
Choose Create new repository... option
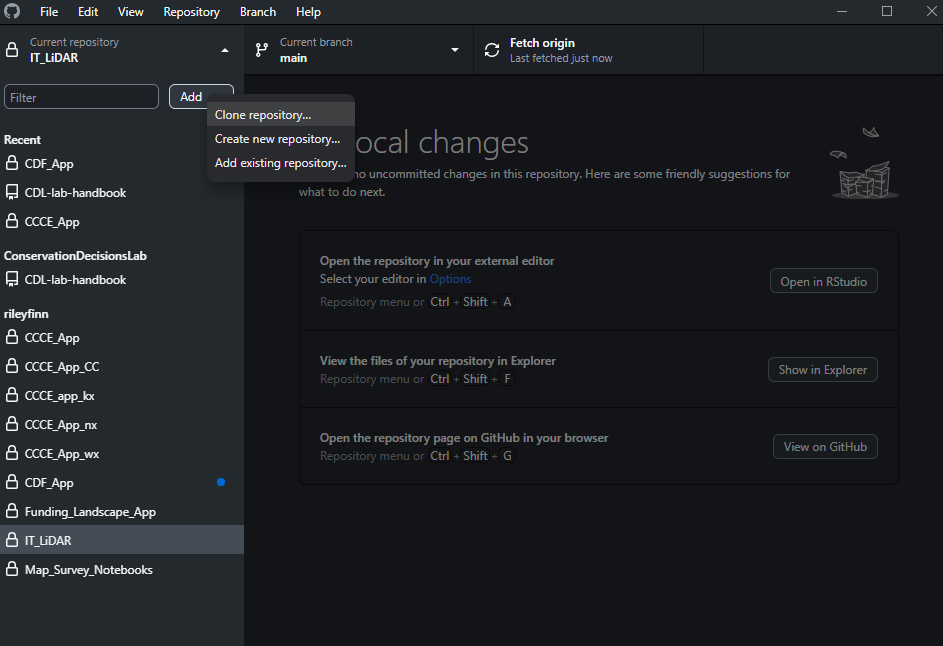click(277, 139)
